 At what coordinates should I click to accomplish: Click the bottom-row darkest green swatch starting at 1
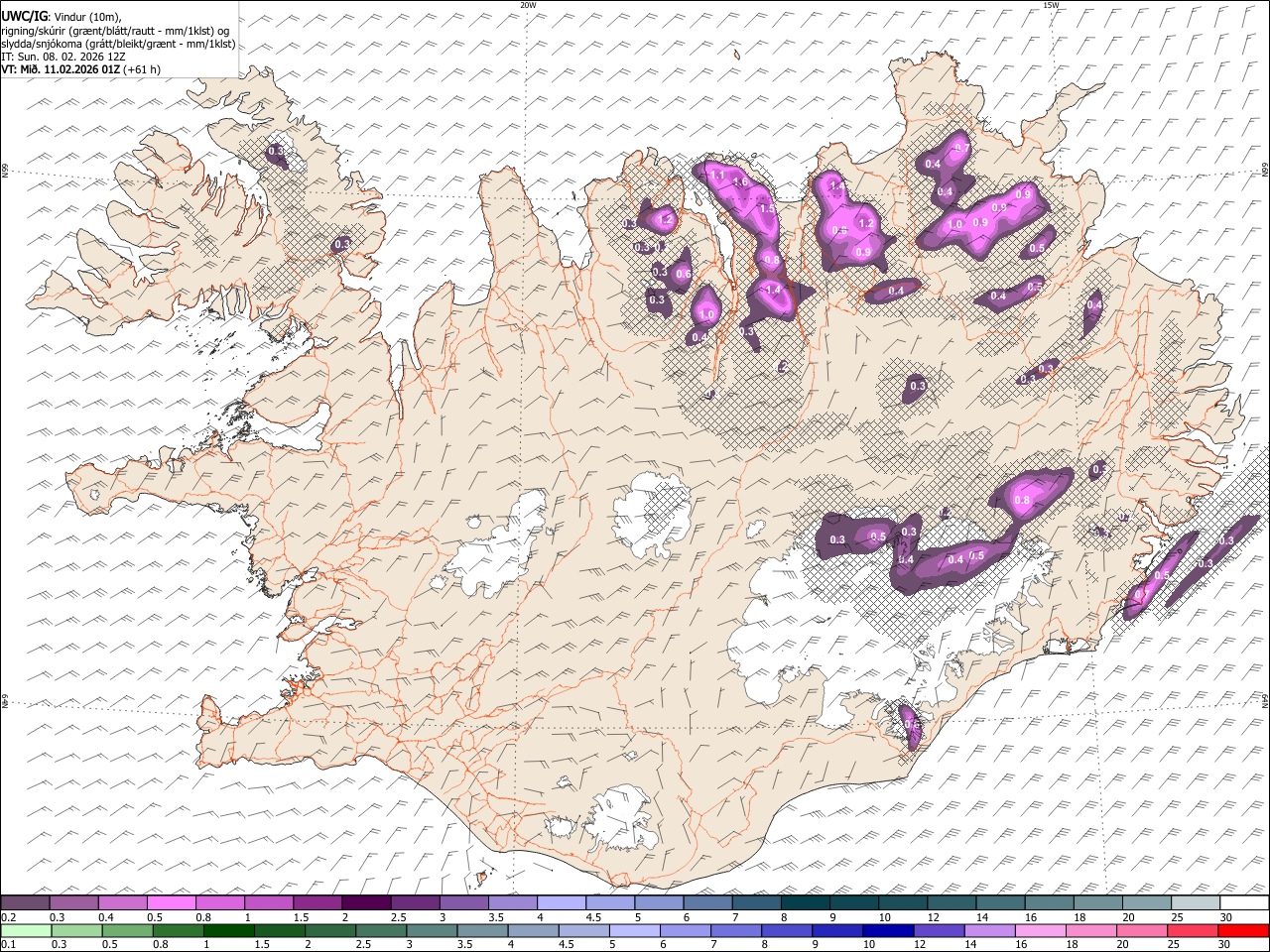click(228, 930)
